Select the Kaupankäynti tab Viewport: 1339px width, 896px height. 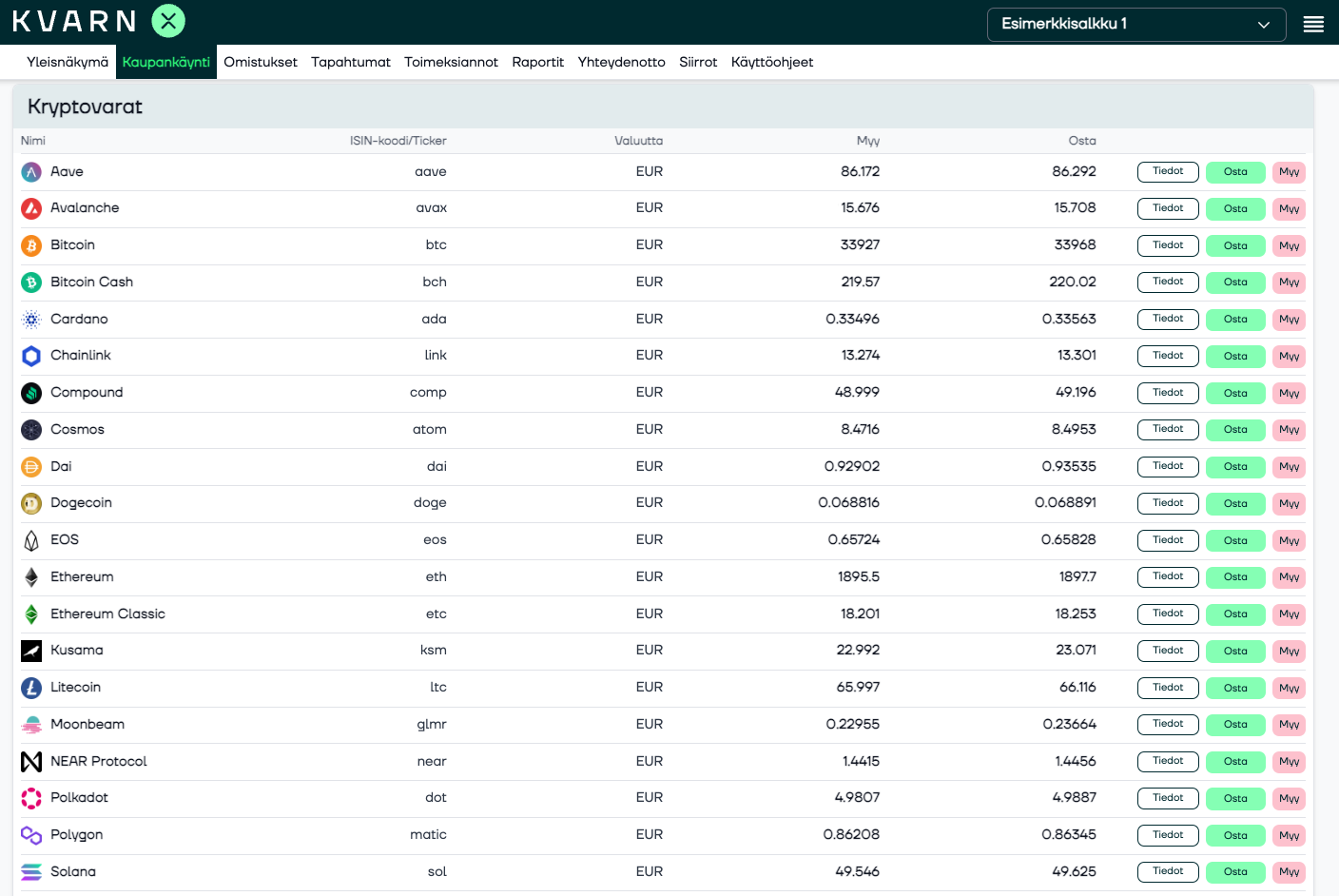tap(166, 62)
